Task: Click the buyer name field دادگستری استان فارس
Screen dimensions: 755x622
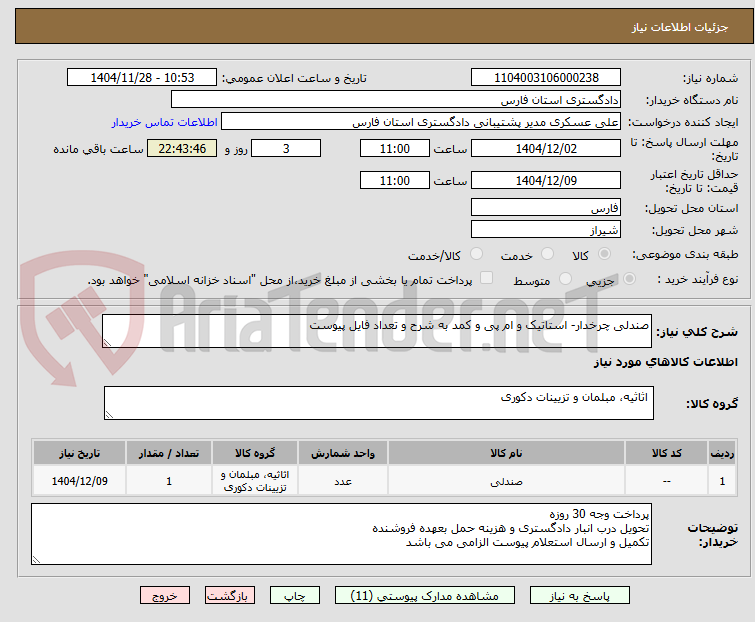Action: tap(396, 100)
